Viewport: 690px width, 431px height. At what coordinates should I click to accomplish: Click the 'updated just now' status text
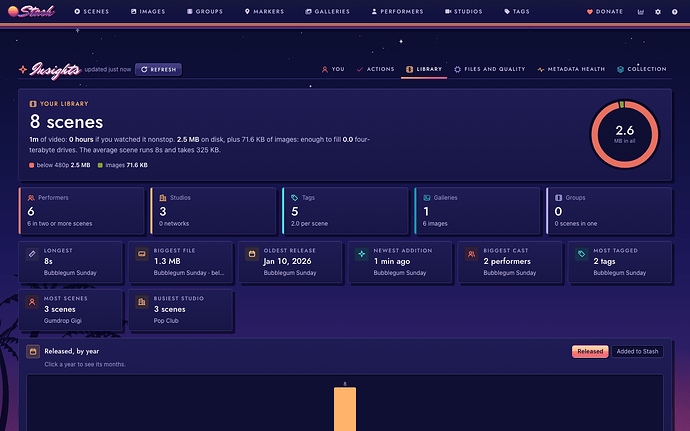click(108, 70)
